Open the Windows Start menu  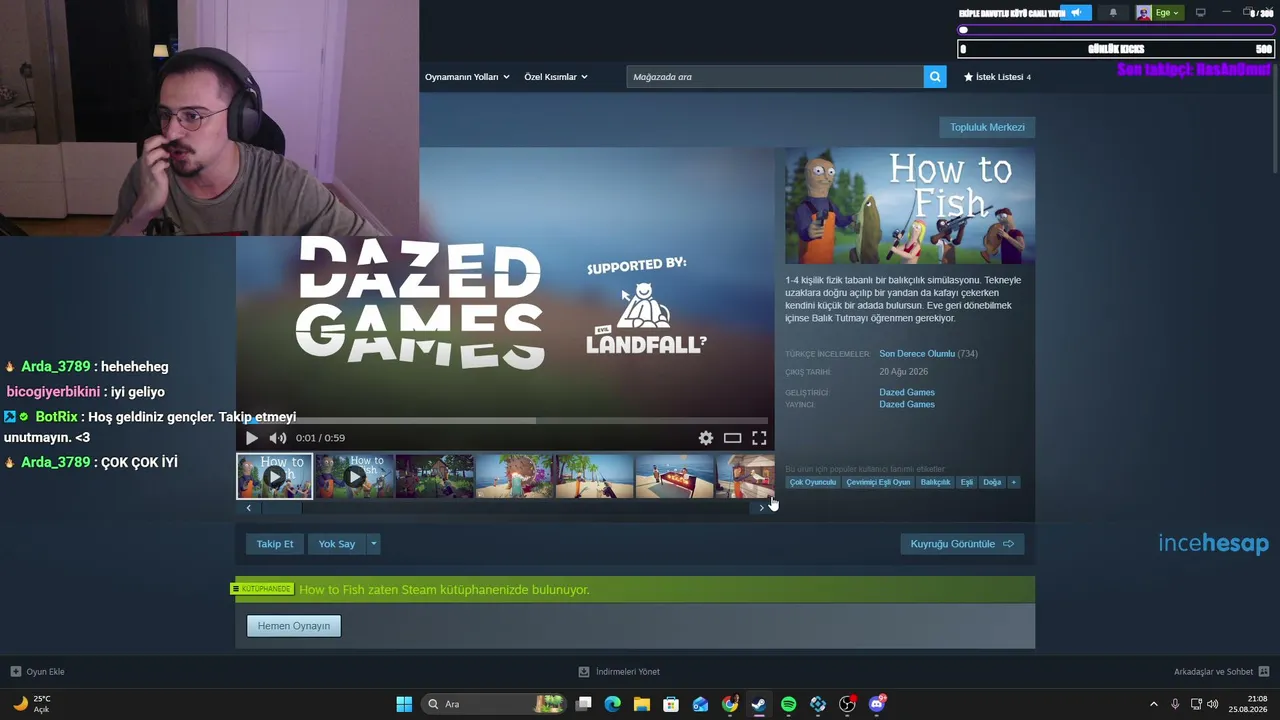(404, 704)
